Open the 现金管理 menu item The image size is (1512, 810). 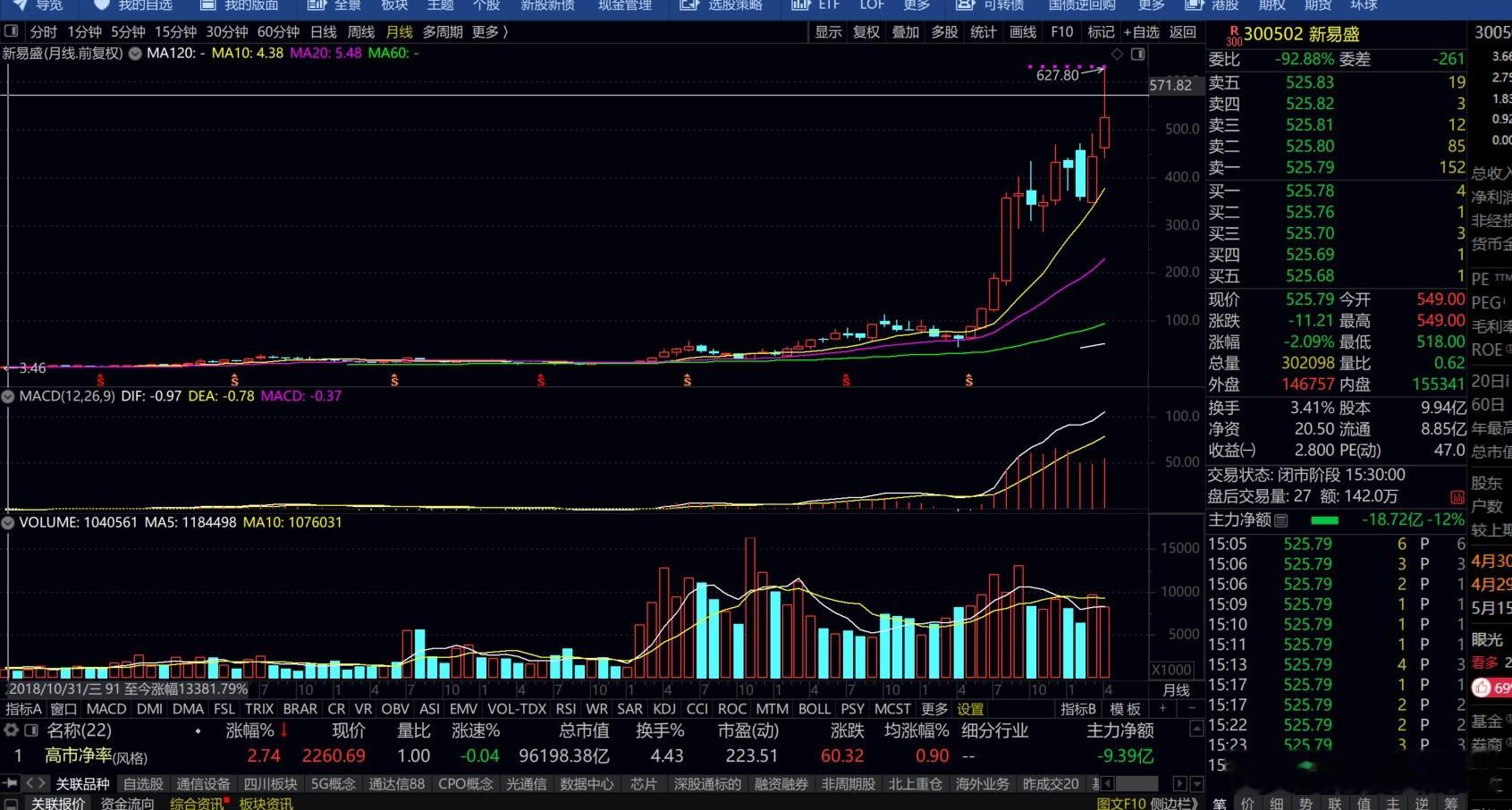[x=625, y=5]
